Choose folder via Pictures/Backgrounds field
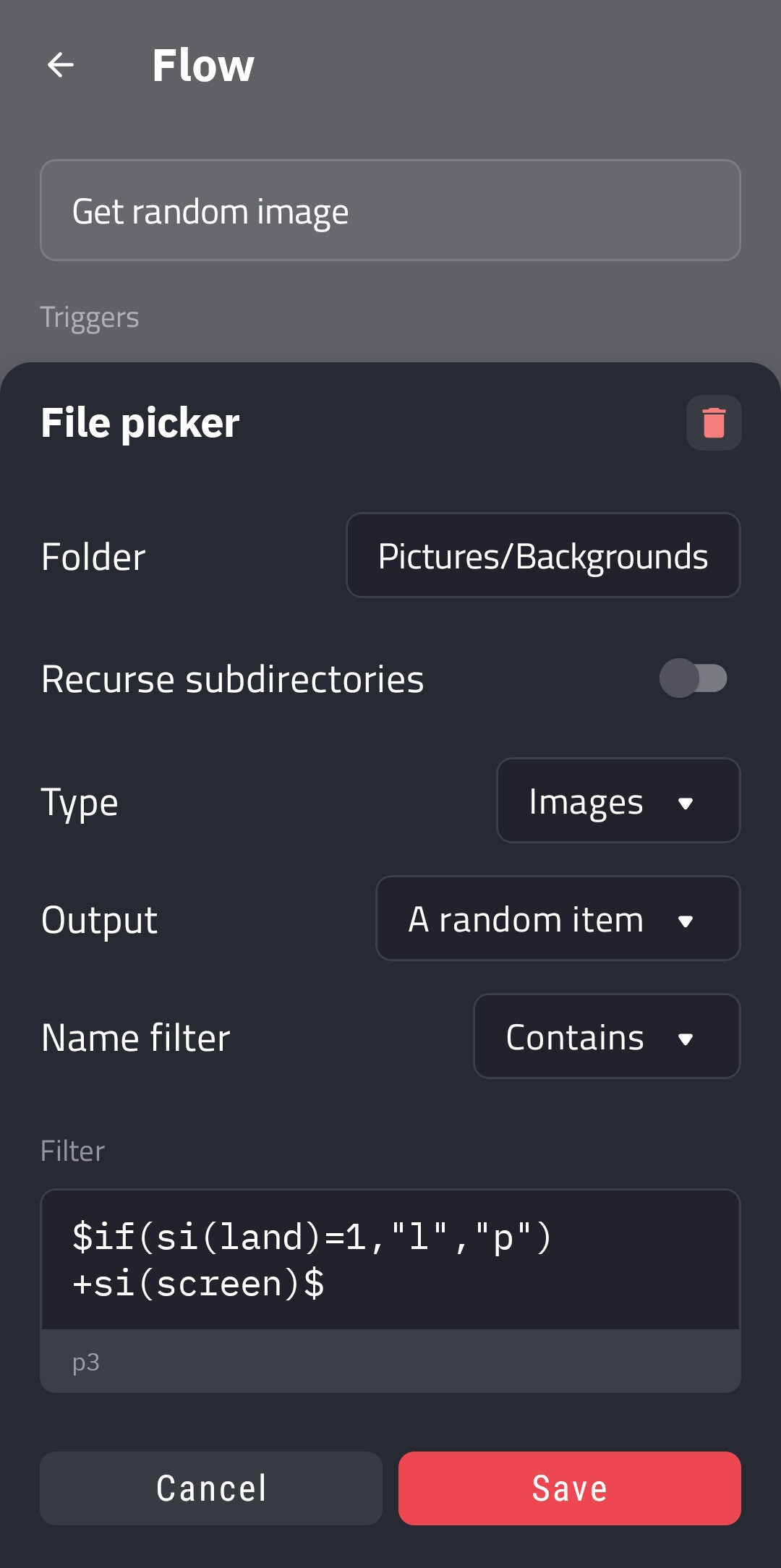Image resolution: width=781 pixels, height=1568 pixels. (543, 555)
